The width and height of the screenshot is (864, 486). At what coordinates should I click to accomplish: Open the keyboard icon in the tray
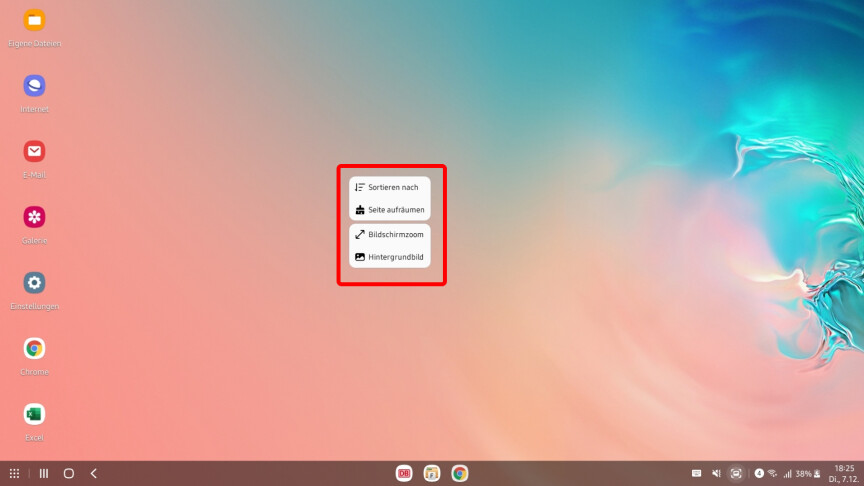[696, 473]
